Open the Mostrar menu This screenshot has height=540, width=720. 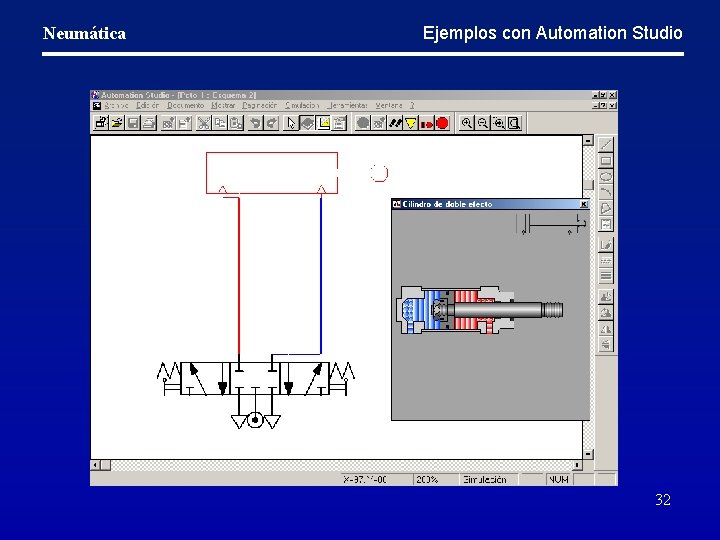(223, 106)
